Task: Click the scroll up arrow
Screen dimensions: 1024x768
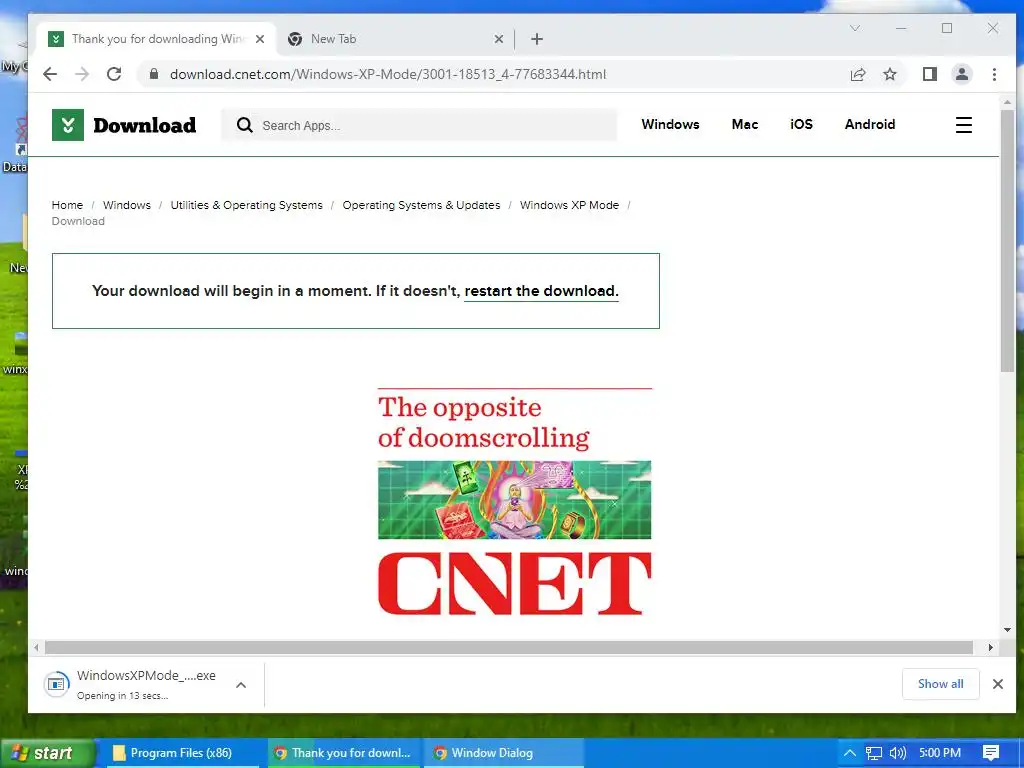Action: click(1007, 102)
